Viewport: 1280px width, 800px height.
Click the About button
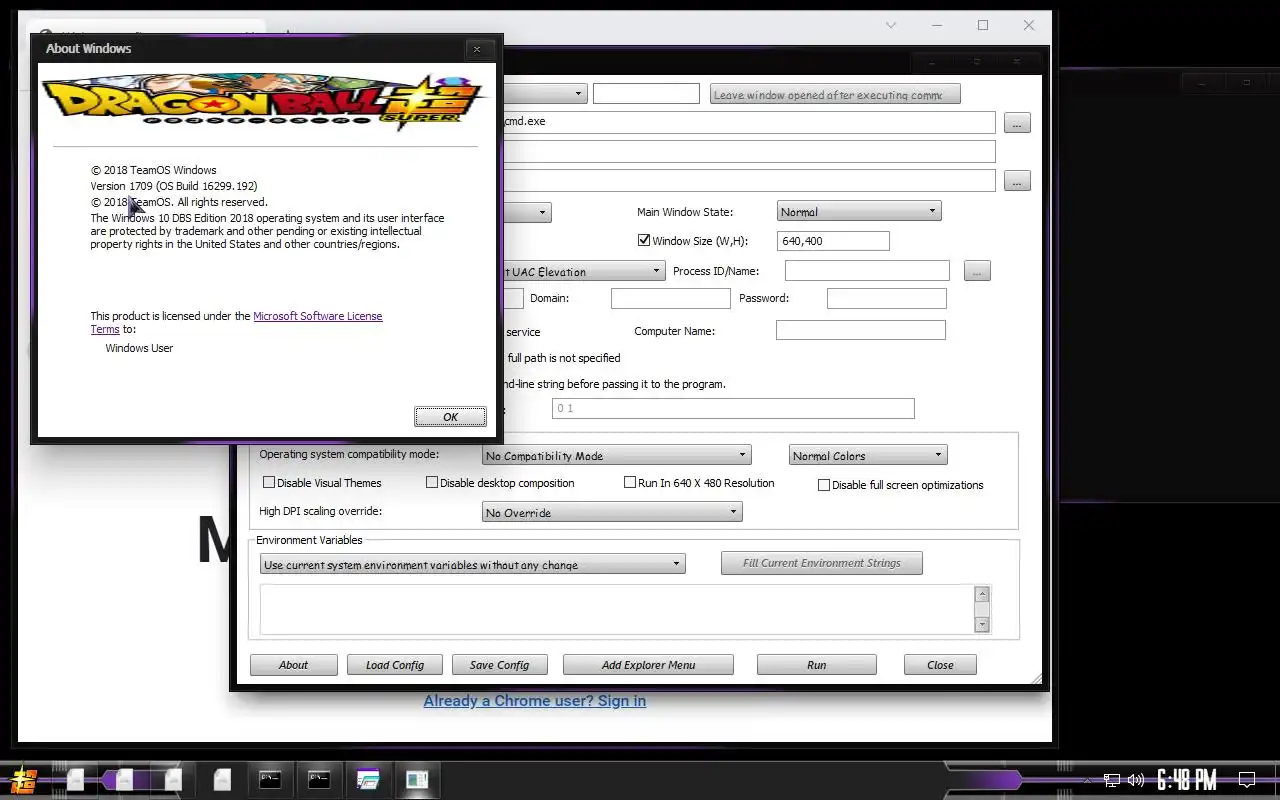(x=293, y=665)
